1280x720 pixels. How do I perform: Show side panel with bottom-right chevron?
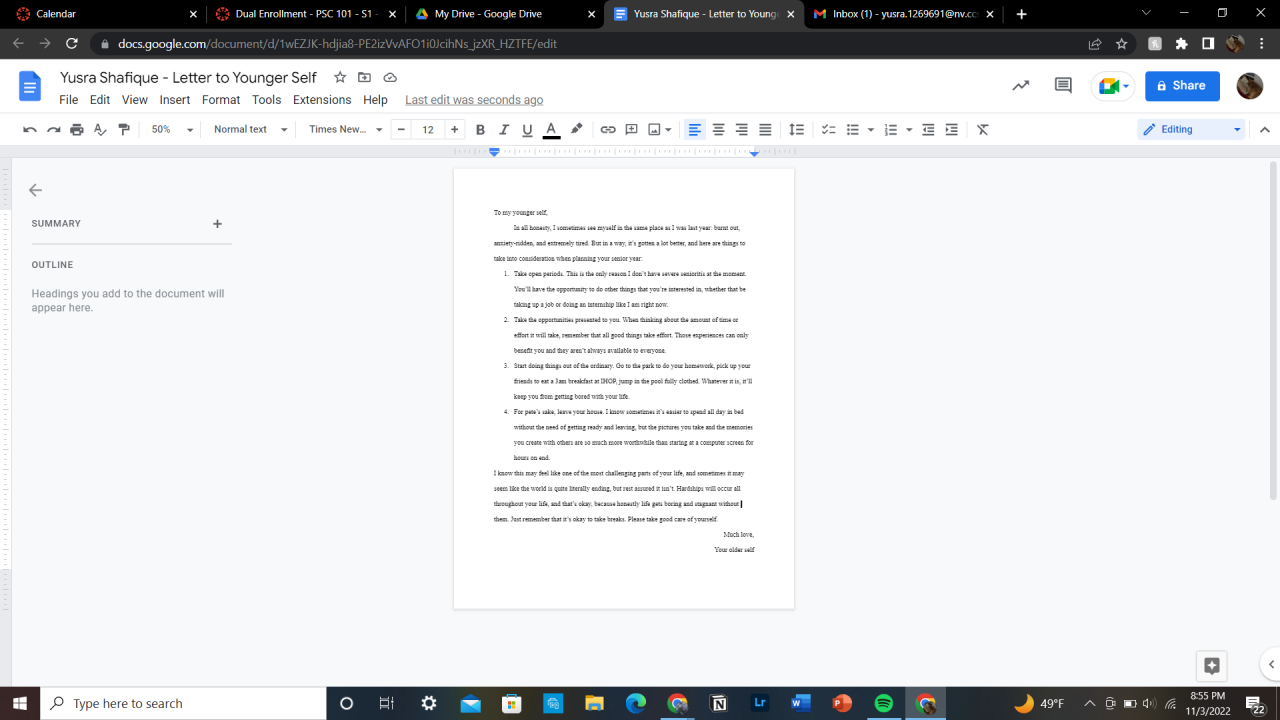(x=1271, y=664)
